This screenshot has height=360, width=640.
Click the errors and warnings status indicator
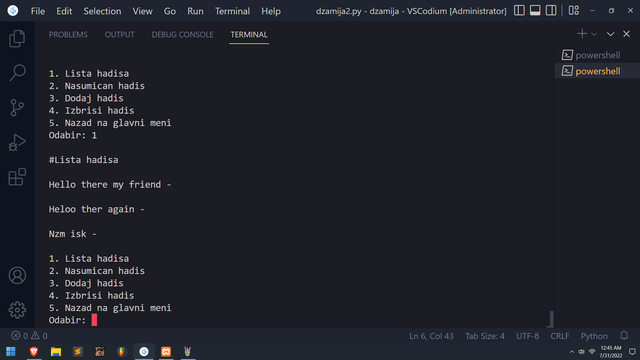(29, 336)
